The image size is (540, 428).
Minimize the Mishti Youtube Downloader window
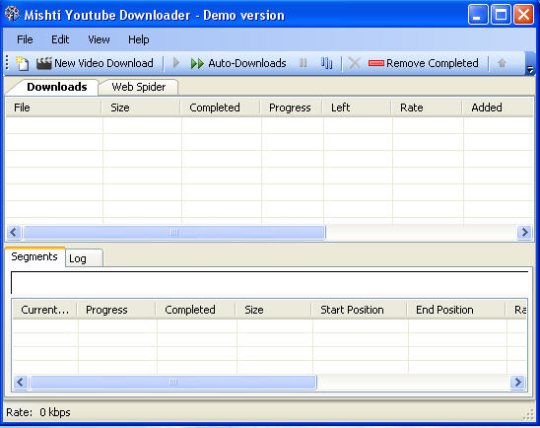click(x=478, y=15)
